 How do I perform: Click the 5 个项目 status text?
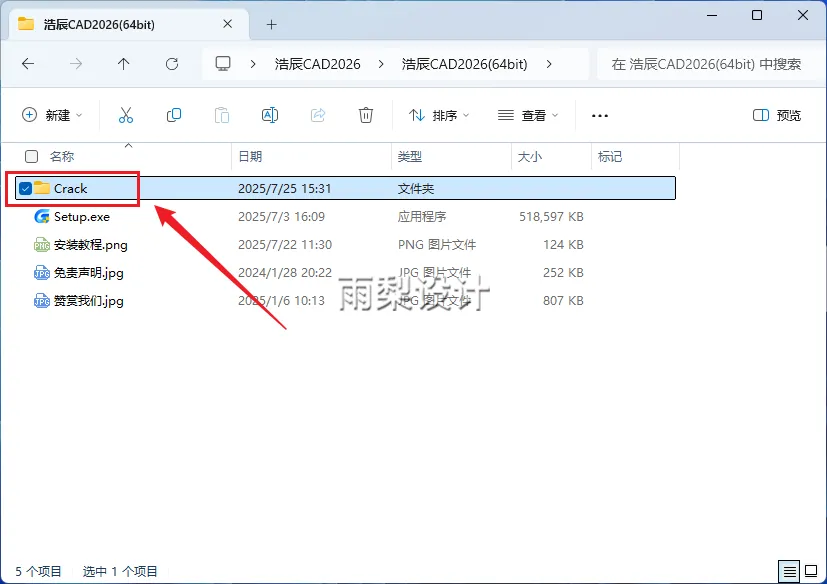[x=38, y=571]
